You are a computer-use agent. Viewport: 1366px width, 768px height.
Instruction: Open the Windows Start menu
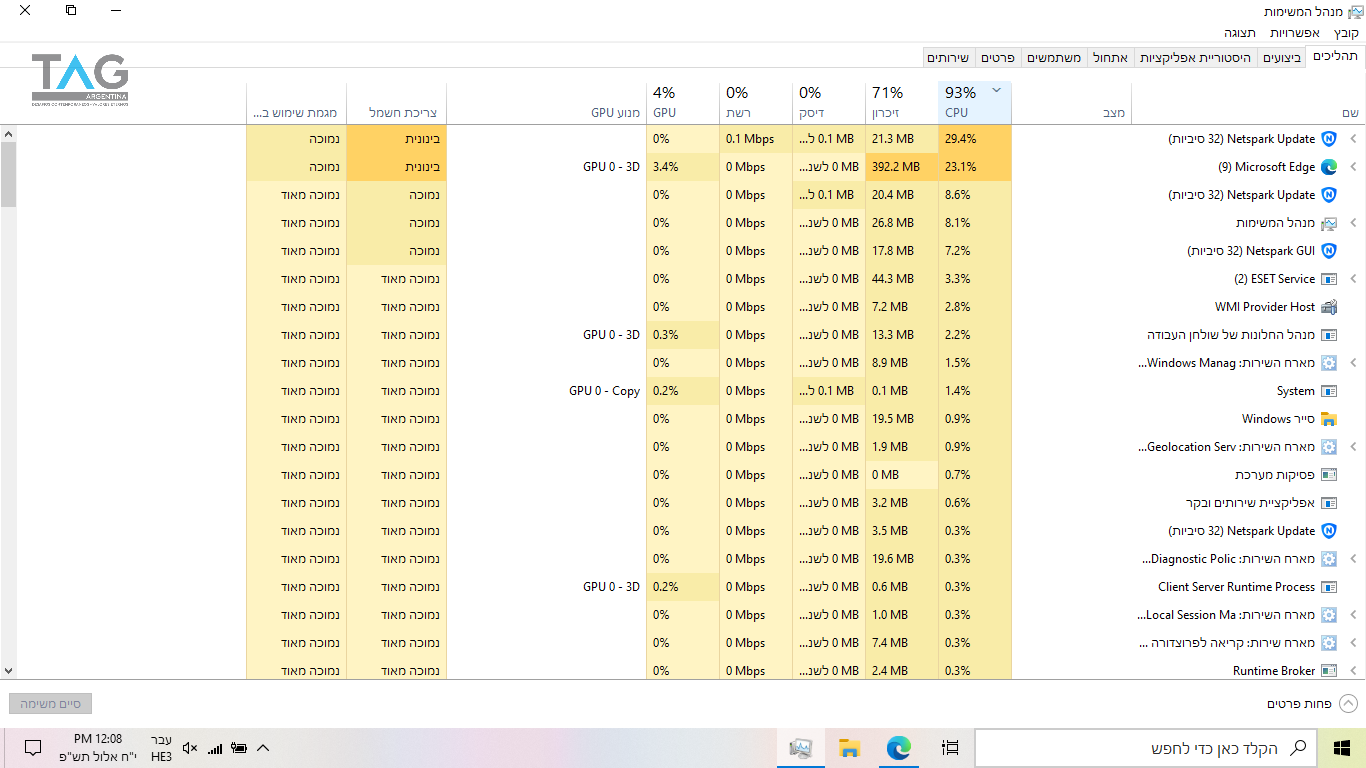click(1342, 747)
